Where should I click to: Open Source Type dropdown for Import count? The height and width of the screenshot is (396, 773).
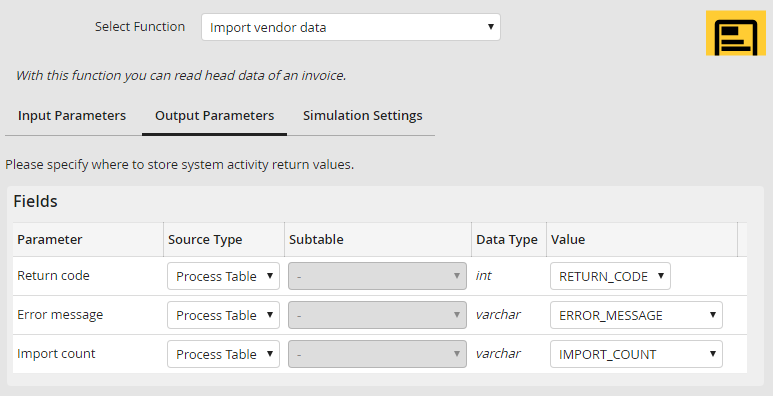point(223,354)
